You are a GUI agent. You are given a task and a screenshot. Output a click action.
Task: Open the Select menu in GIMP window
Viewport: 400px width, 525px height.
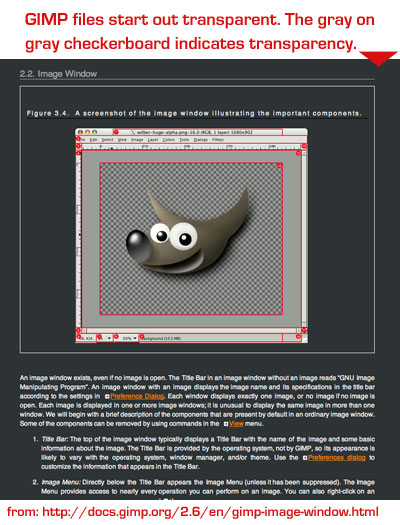pos(107,140)
